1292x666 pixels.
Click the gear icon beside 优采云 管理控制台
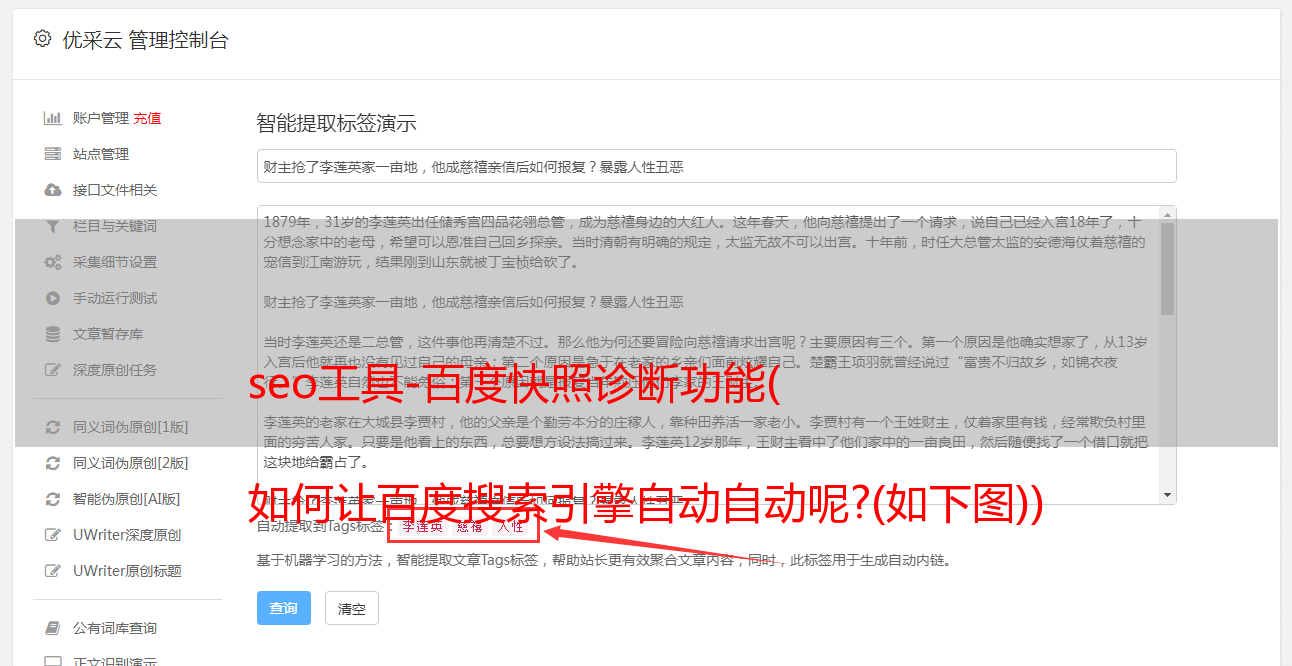[x=42, y=39]
